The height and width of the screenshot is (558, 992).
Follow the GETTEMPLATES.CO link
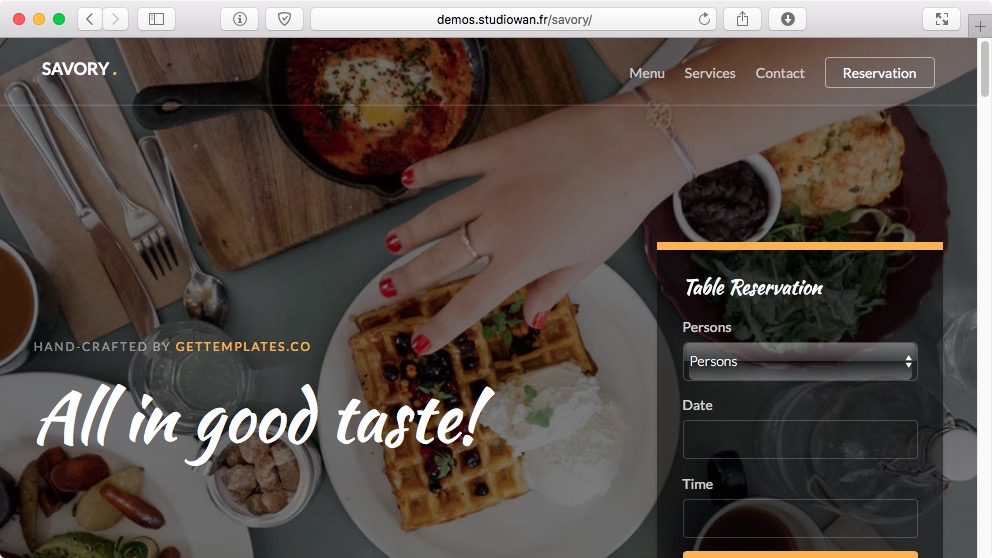243,346
